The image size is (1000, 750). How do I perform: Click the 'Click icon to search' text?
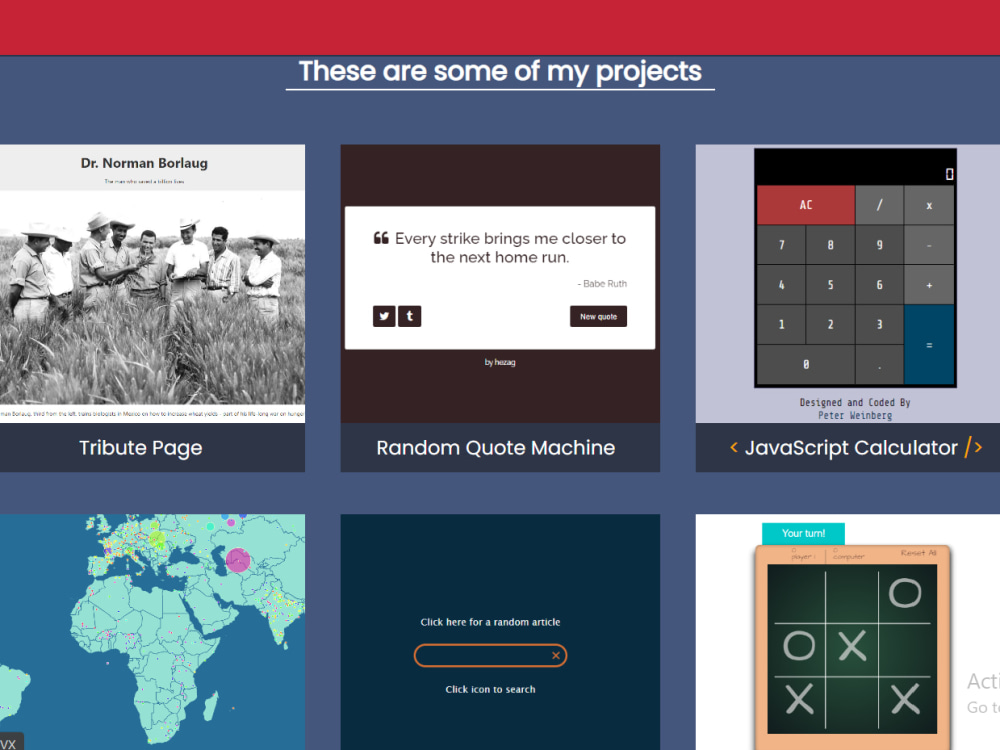(x=490, y=689)
